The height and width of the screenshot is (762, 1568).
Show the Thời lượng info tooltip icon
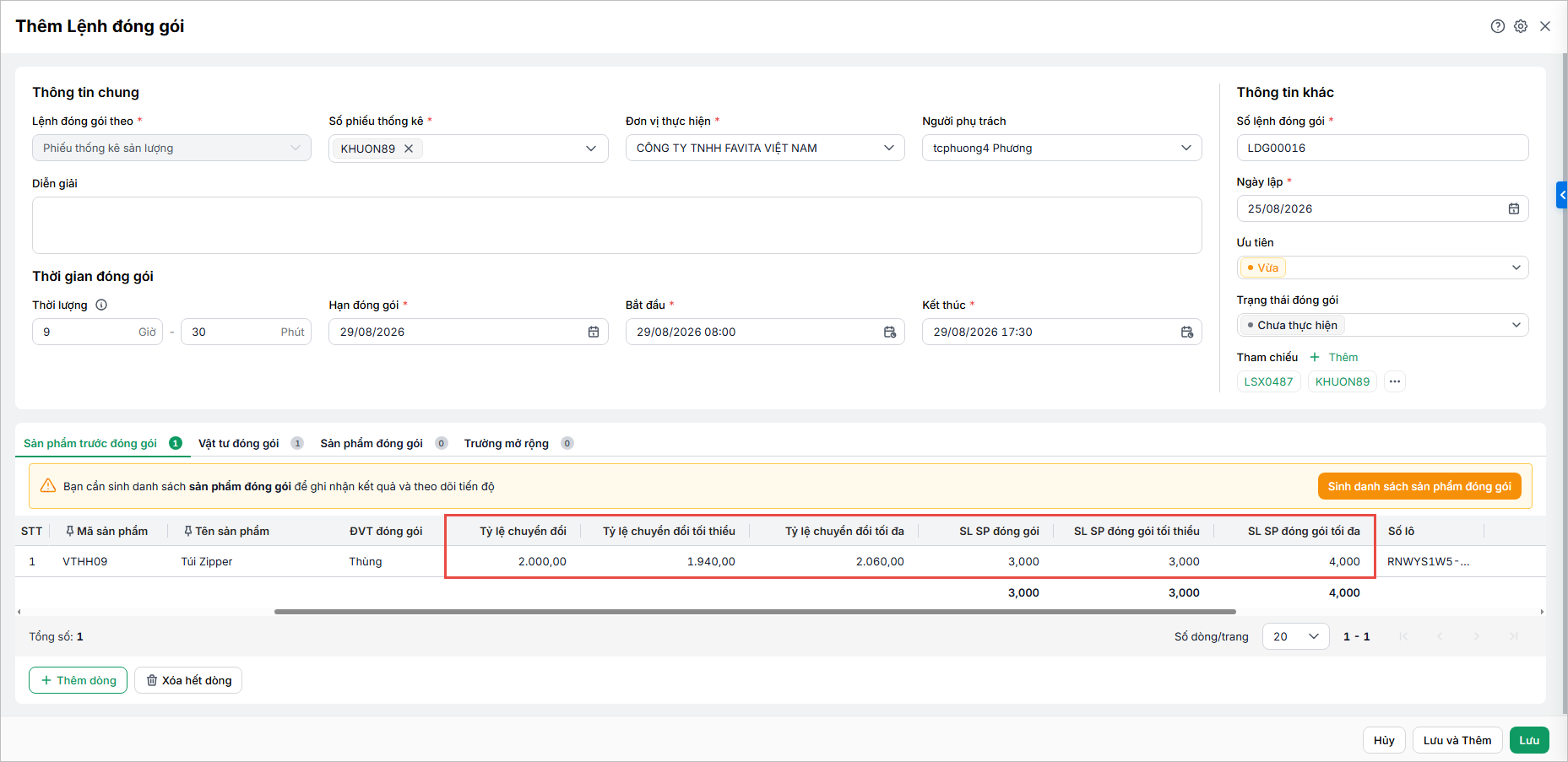point(101,305)
